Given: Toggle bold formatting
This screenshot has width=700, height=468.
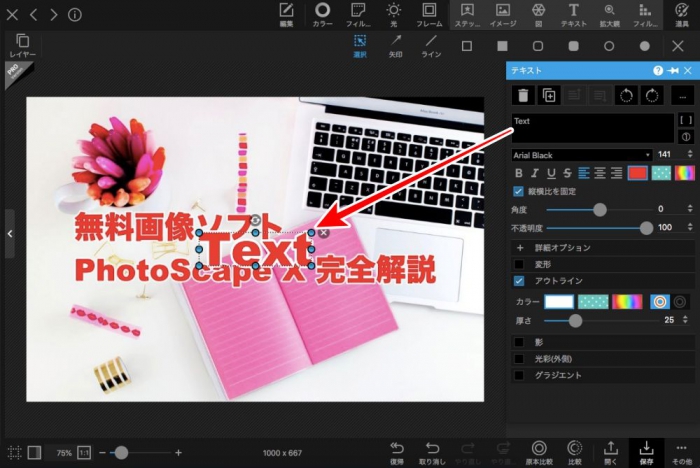Looking at the screenshot, I should [x=518, y=173].
